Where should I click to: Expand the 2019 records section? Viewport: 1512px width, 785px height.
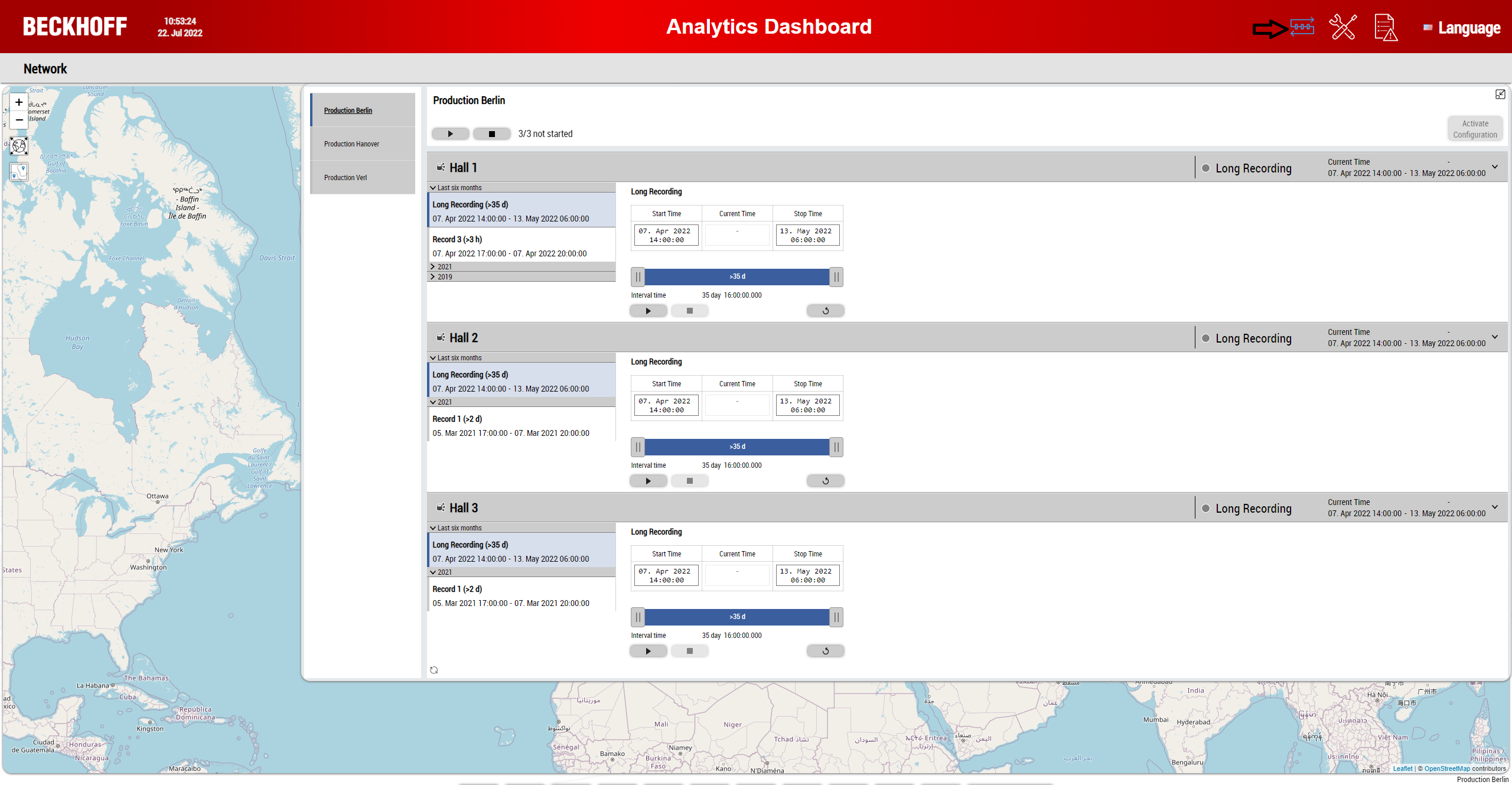(x=432, y=277)
